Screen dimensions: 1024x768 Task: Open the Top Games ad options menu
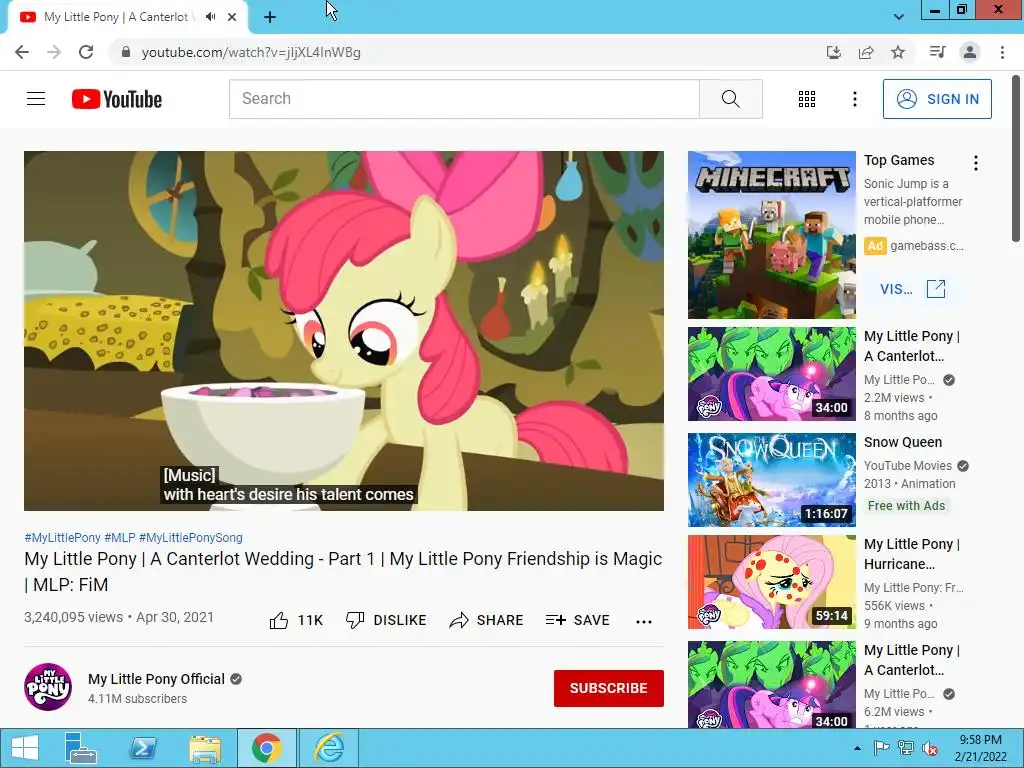click(976, 163)
